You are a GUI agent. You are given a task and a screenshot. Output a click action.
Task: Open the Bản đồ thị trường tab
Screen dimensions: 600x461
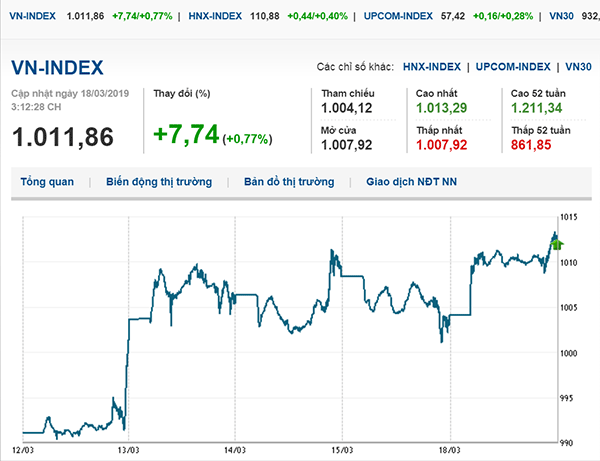(289, 182)
